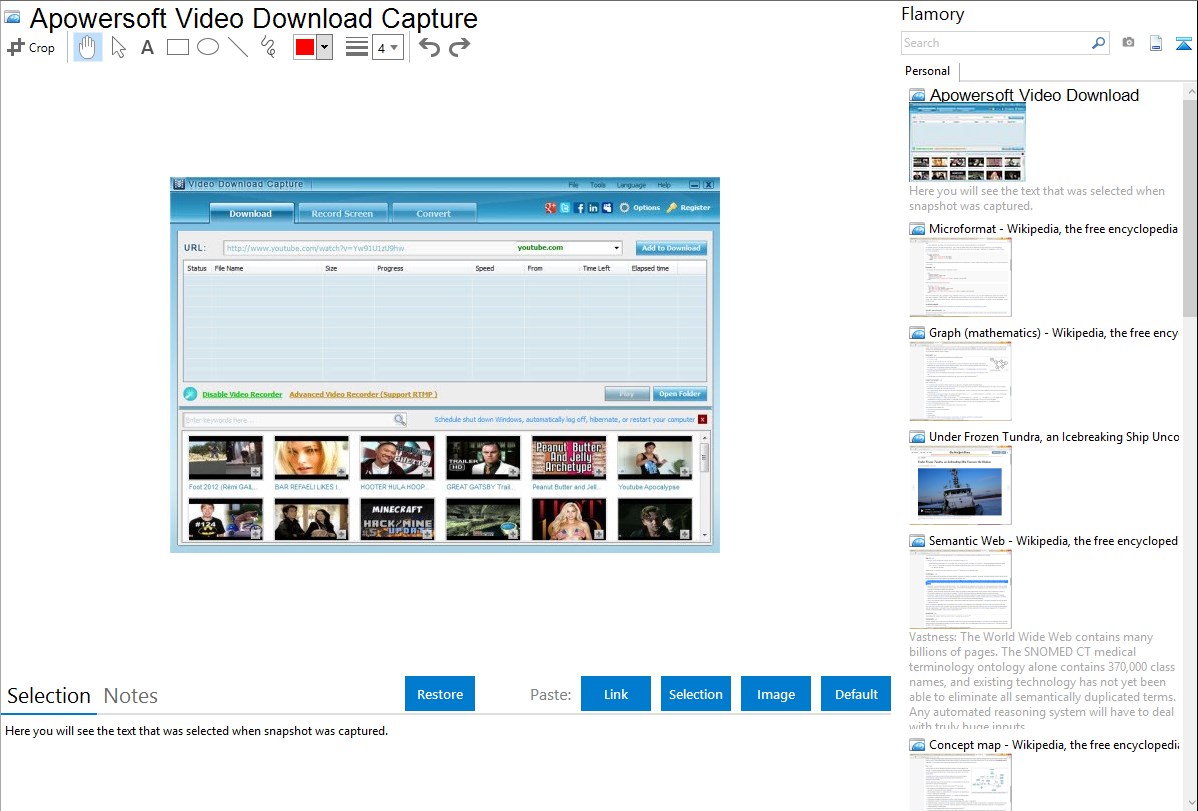This screenshot has height=811, width=1198.
Task: Click the title 'Apowersoft Video Download' in list
Action: click(x=1034, y=96)
